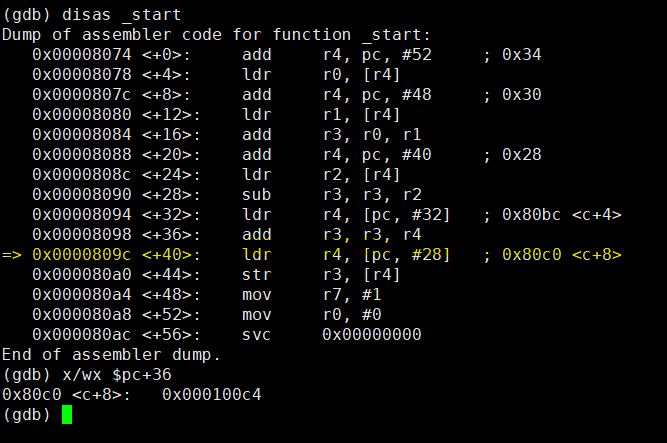Click the '=>' current instruction arrow
This screenshot has height=443, width=667.
[x=11, y=255]
